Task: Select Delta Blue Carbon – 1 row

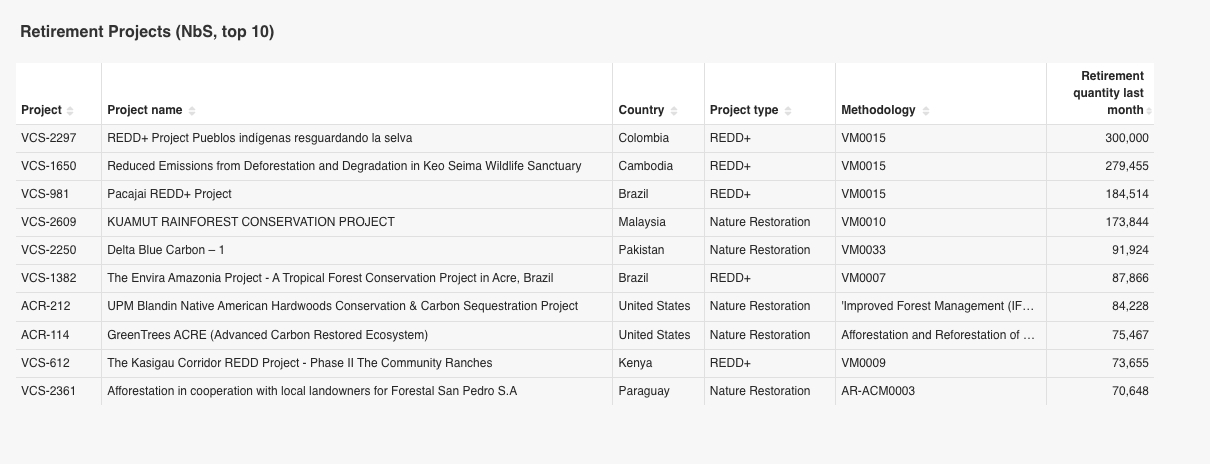Action: pos(163,250)
